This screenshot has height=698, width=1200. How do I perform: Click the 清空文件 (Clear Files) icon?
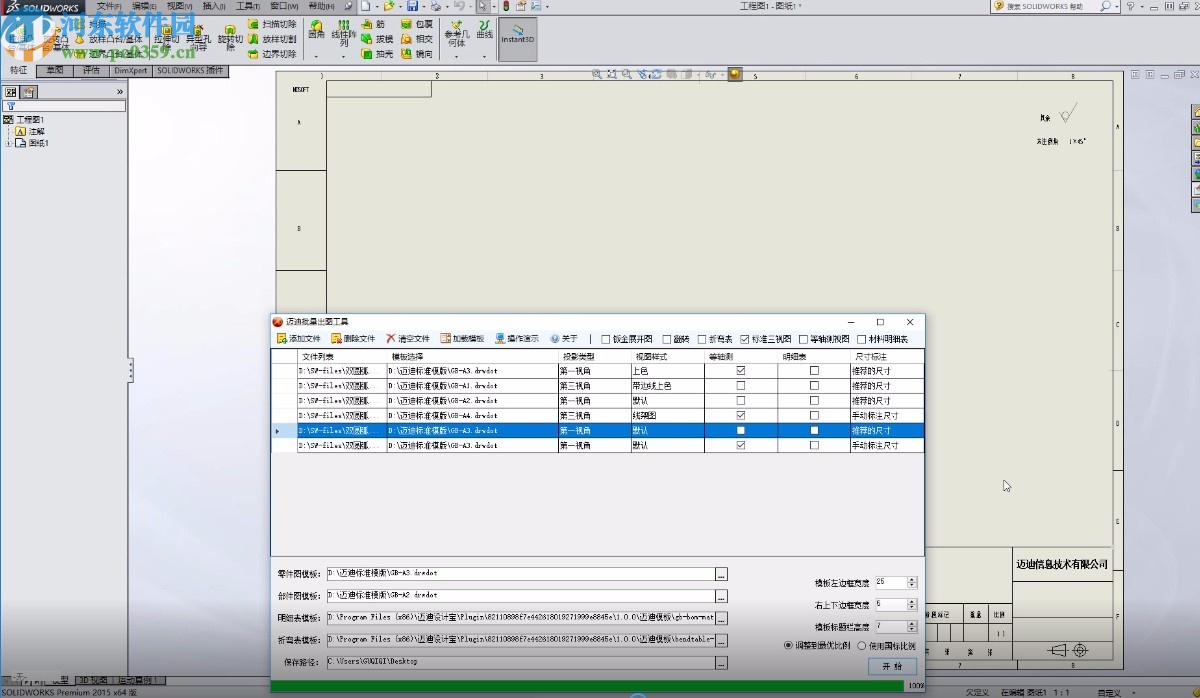click(x=391, y=339)
